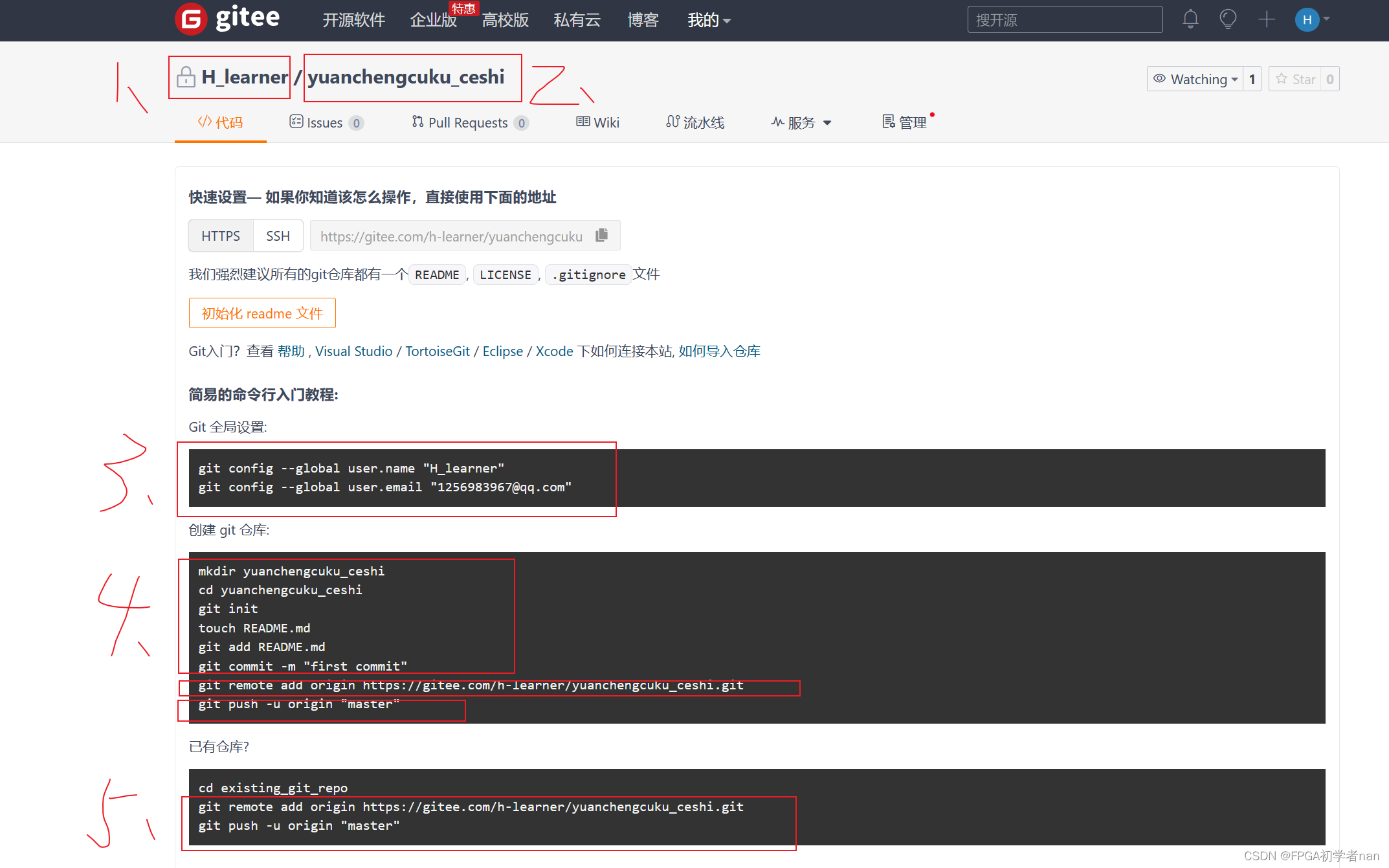Open 私有云 in the top navigation

[577, 20]
